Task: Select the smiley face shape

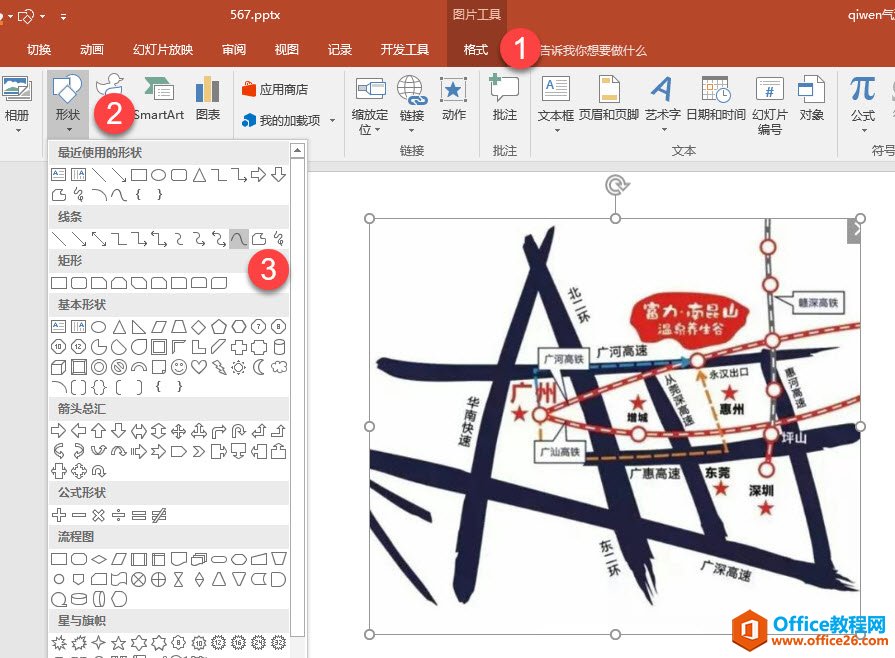Action: [179, 367]
